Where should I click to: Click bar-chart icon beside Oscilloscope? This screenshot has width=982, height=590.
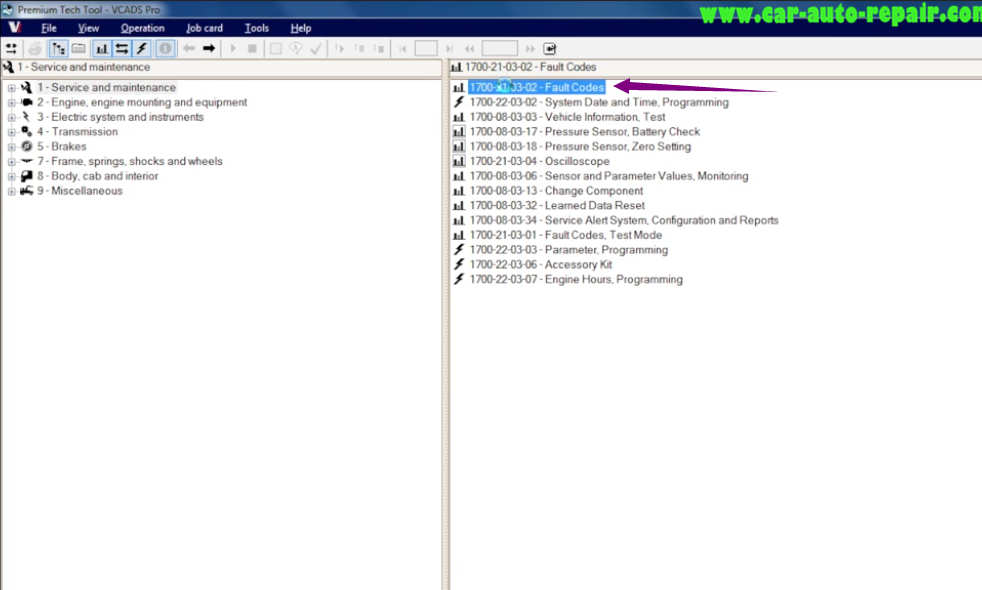click(x=459, y=162)
